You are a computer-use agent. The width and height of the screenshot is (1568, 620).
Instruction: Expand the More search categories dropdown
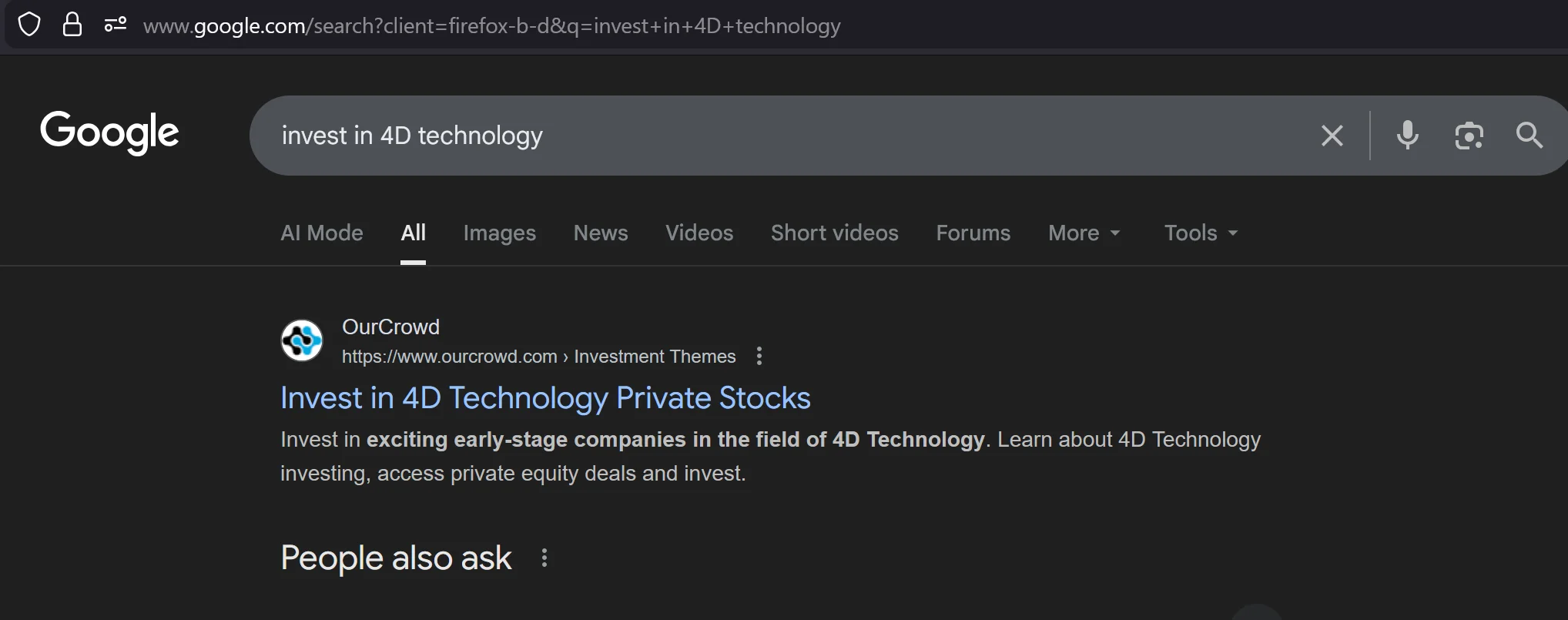point(1084,233)
